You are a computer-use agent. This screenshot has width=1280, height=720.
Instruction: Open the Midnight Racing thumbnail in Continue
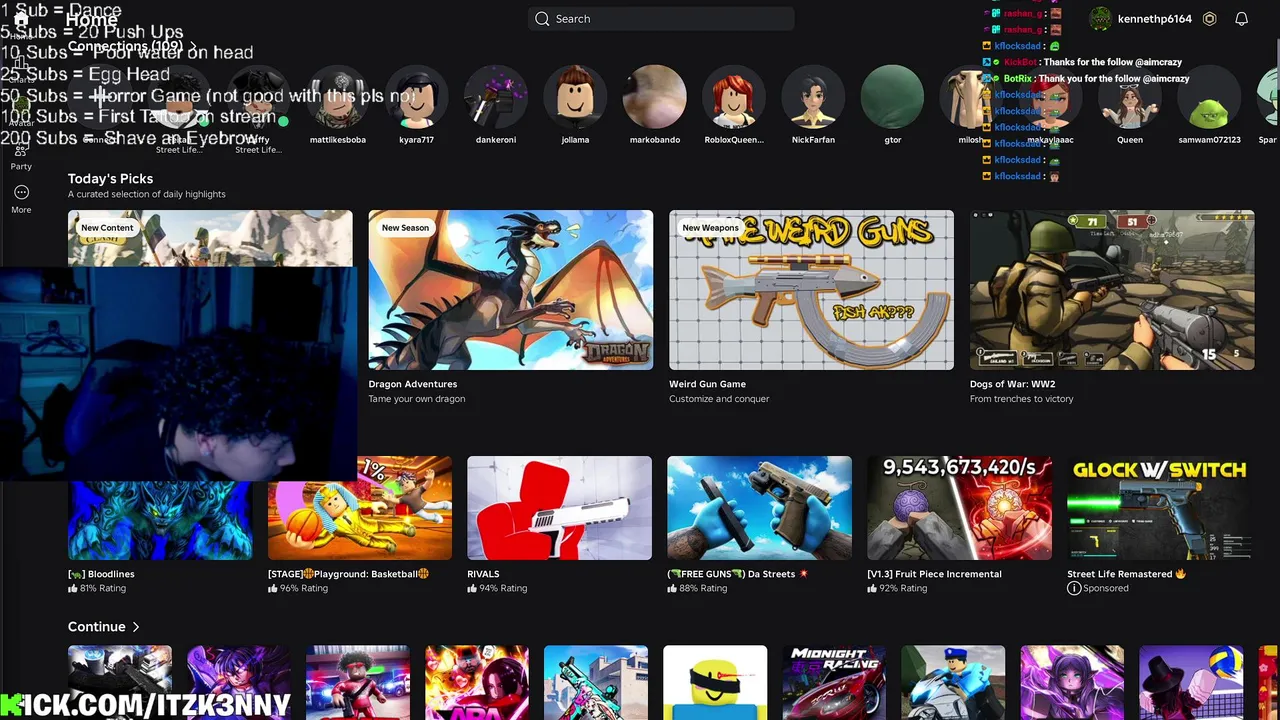tap(833, 682)
